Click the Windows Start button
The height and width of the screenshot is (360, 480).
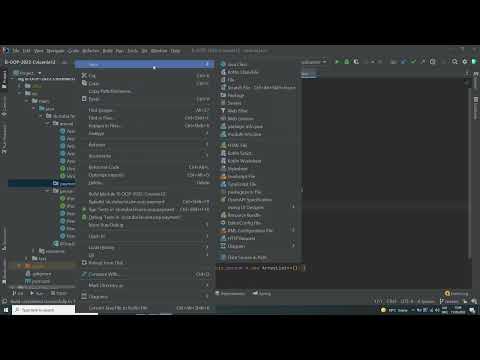(x=6, y=310)
